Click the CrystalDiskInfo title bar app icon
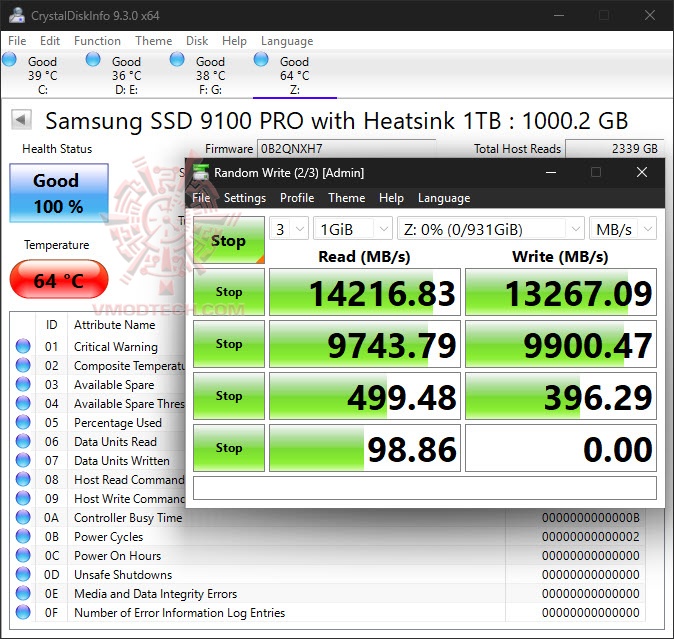The image size is (674, 639). pyautogui.click(x=17, y=15)
